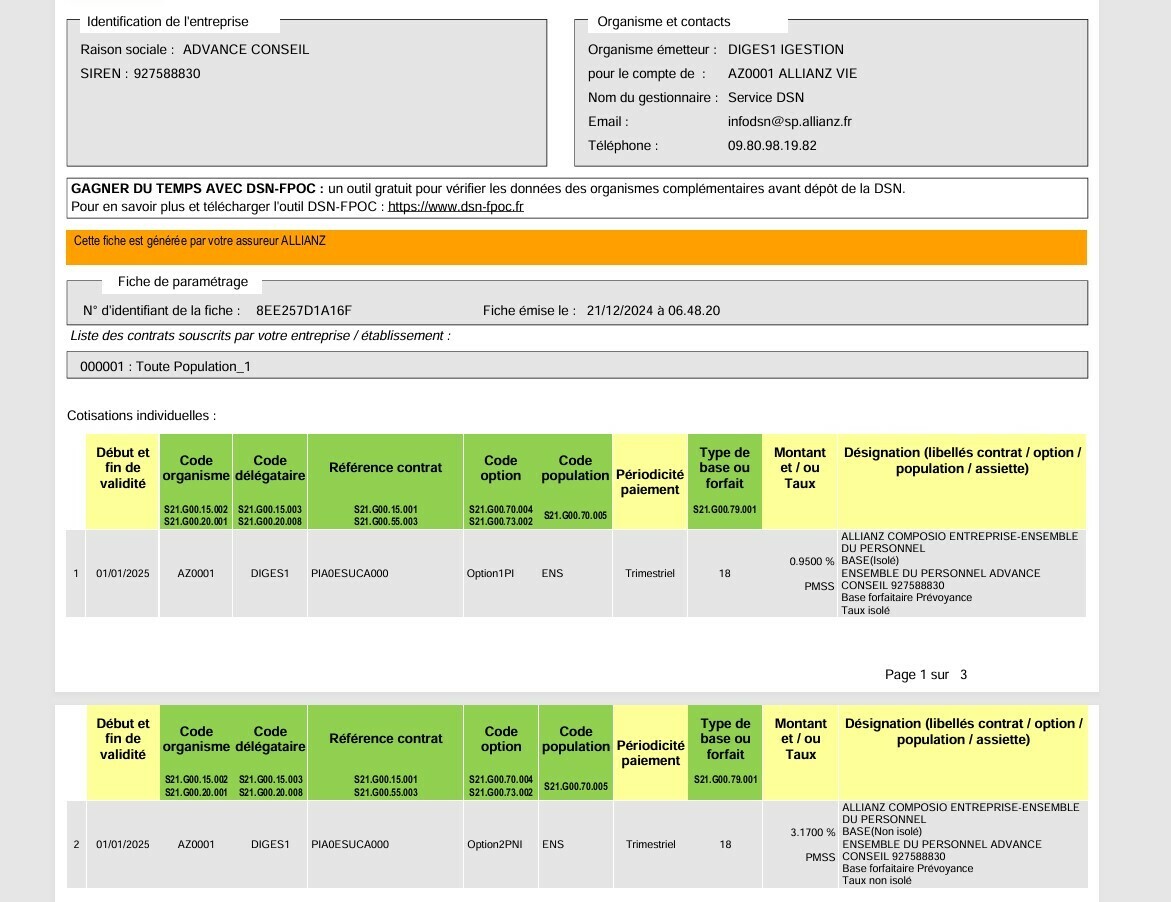This screenshot has width=1171, height=902.
Task: Select Taux non isolé designation text
Action: 877,880
